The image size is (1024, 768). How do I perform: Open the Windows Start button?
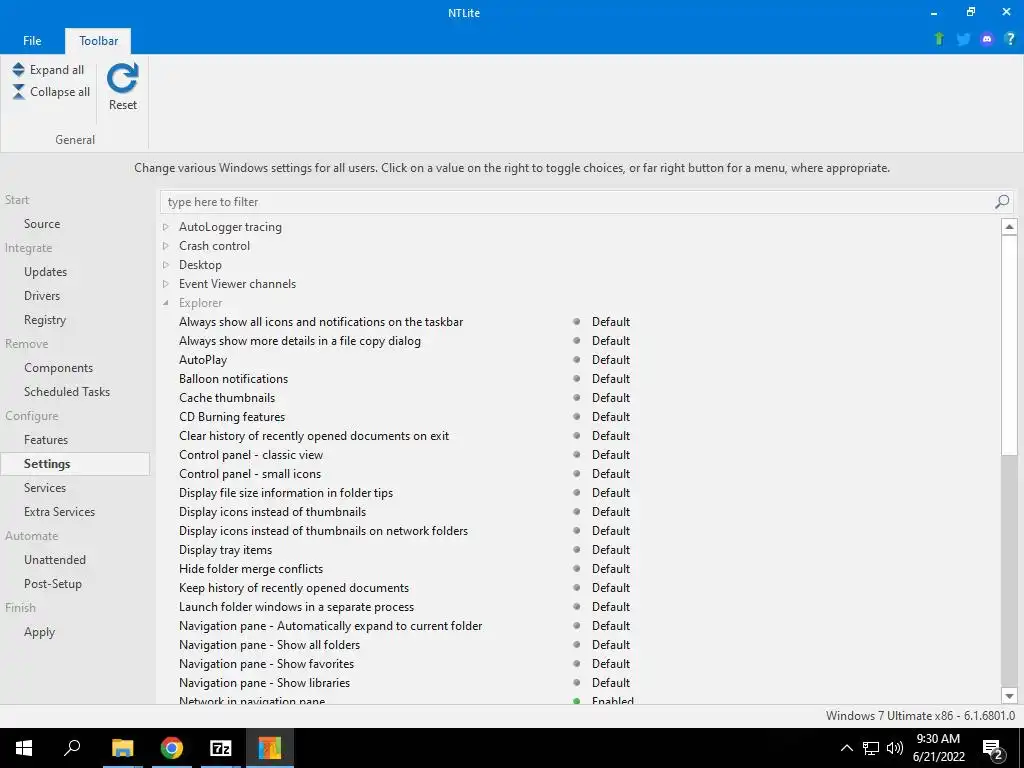coord(24,748)
